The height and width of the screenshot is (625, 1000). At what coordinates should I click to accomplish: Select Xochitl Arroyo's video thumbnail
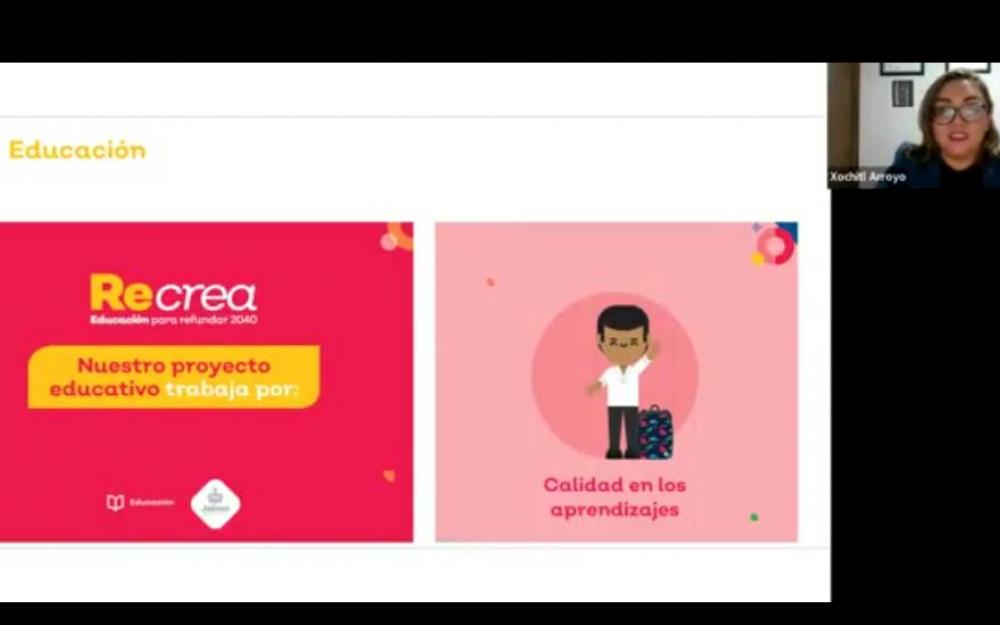(914, 125)
